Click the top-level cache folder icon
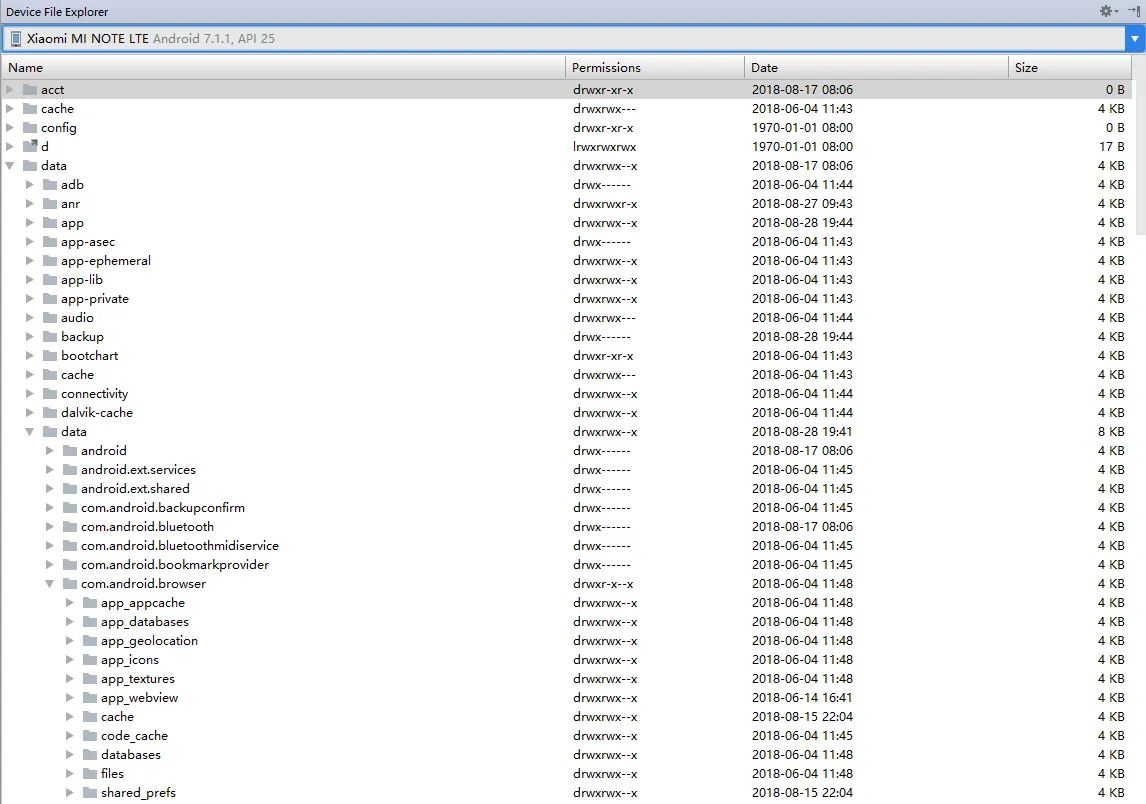The width and height of the screenshot is (1146, 804). point(30,108)
